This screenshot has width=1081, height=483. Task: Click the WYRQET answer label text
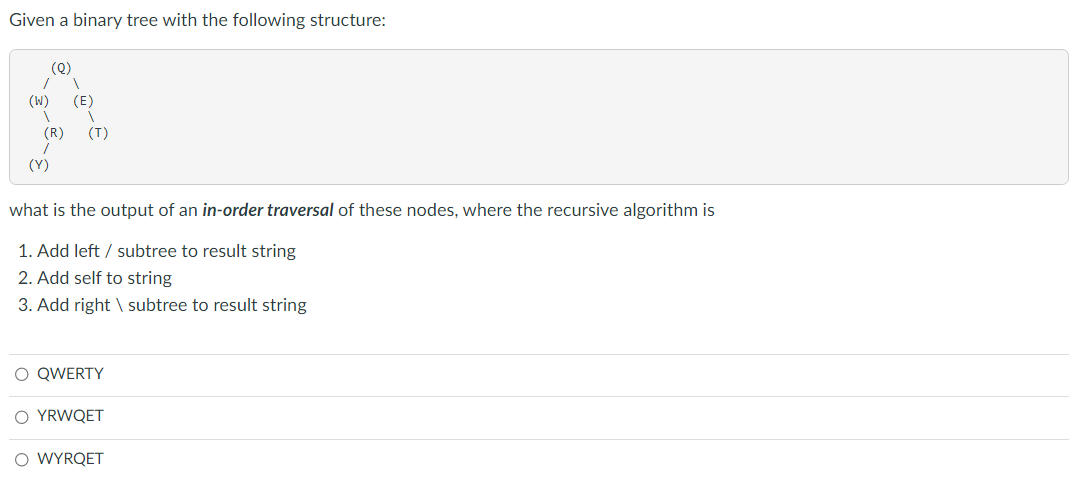tap(70, 459)
